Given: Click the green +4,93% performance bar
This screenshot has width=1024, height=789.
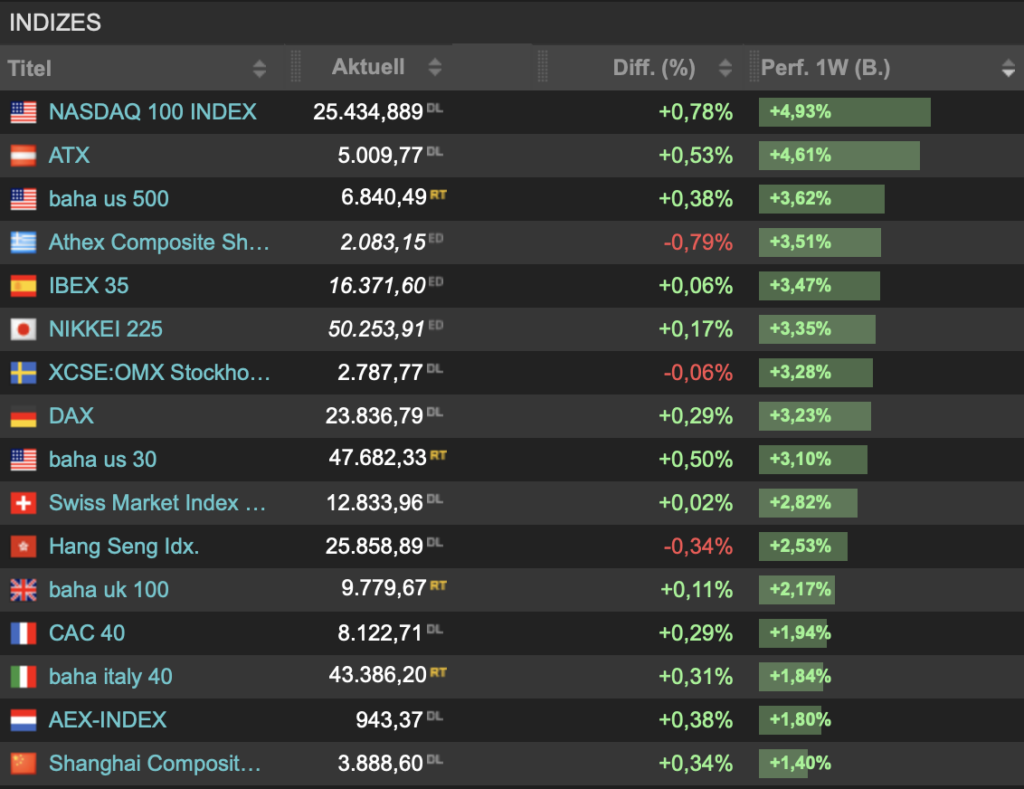Looking at the screenshot, I should point(844,112).
